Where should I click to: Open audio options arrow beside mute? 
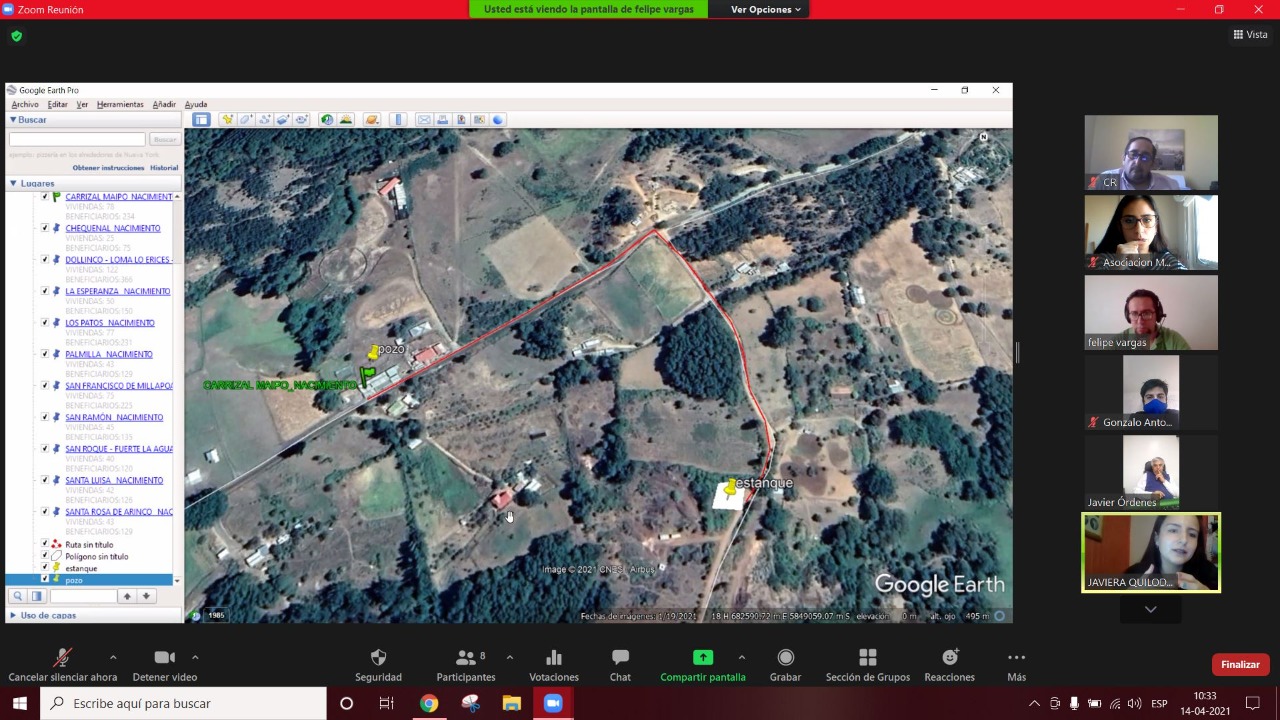click(112, 657)
